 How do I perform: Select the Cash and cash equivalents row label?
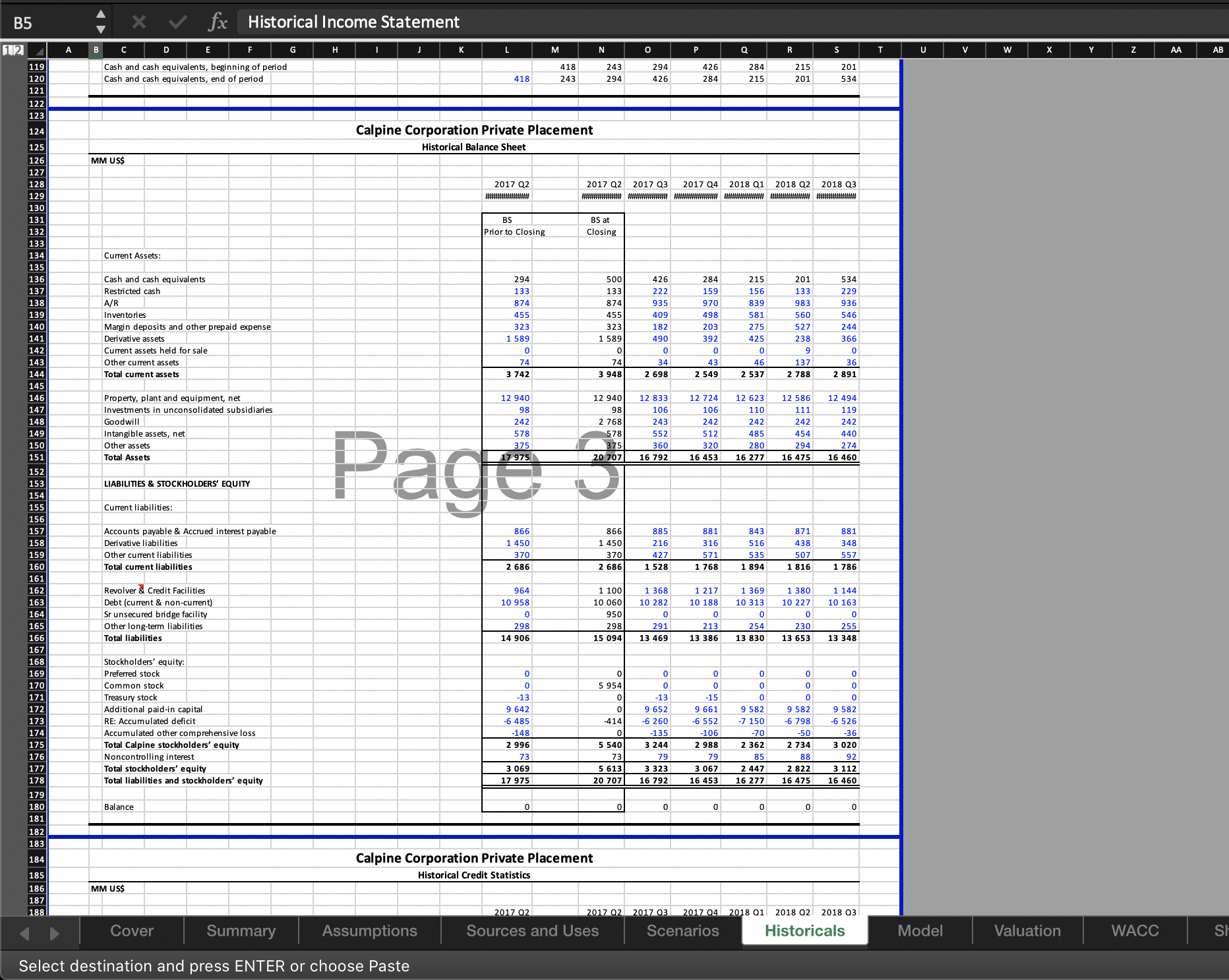155,280
